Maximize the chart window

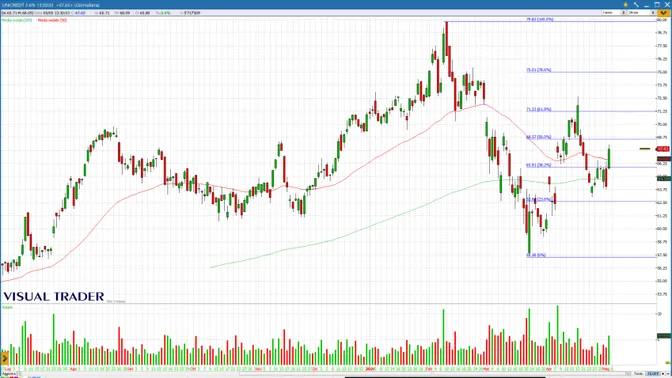pos(657,5)
